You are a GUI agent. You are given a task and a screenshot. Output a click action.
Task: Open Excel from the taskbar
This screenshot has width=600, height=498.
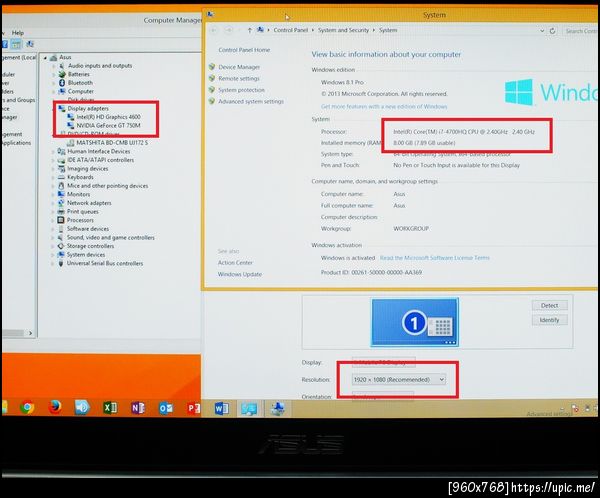point(110,408)
